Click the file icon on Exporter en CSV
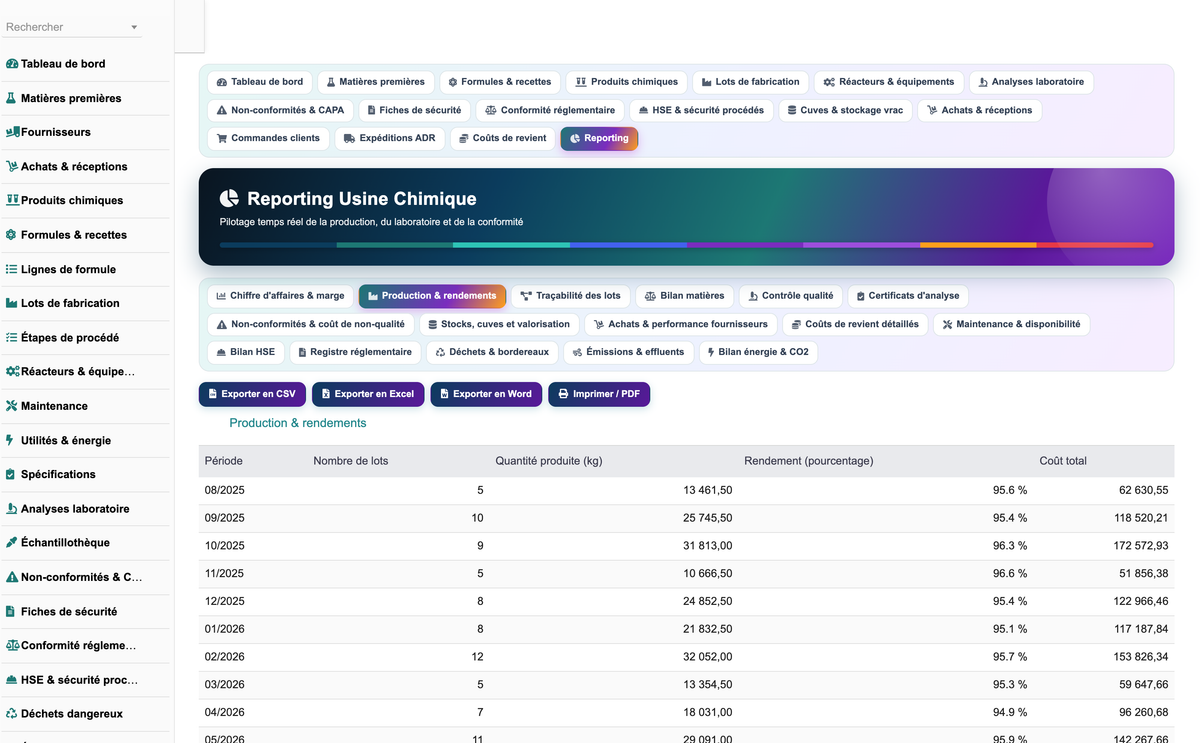Viewport: 1200px width, 743px height. click(213, 394)
